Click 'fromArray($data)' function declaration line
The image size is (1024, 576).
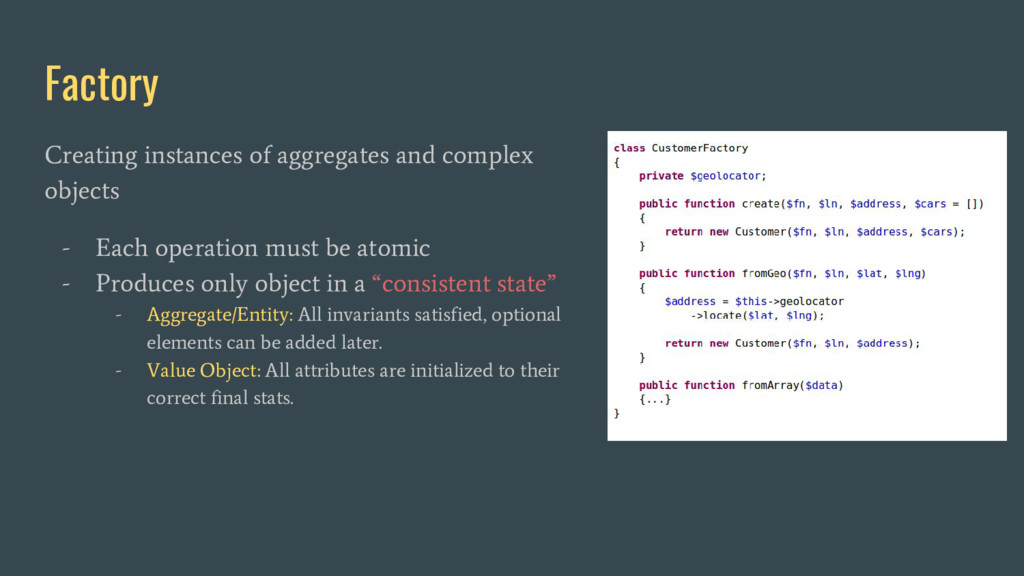[x=741, y=385]
